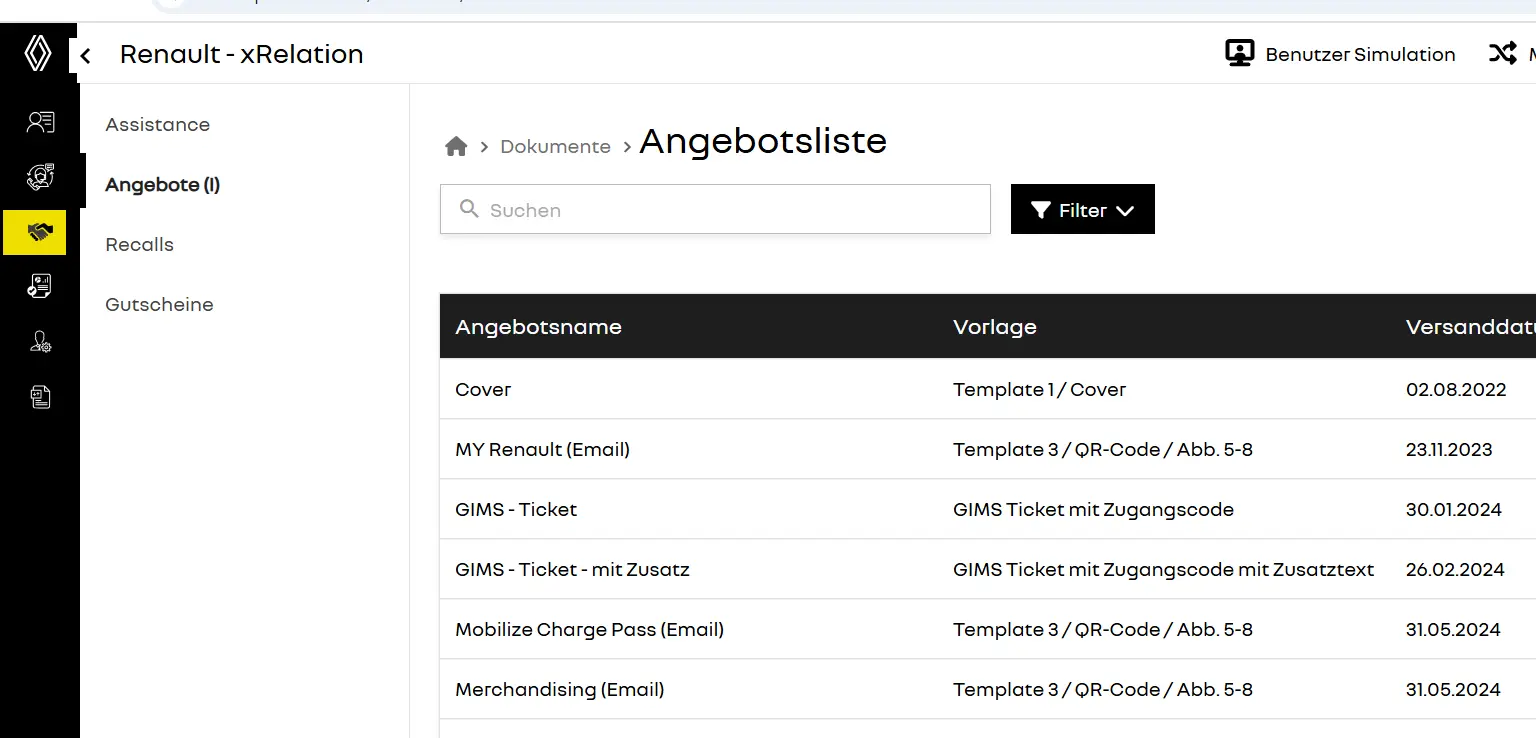The image size is (1536, 738).
Task: Click Template 3 cell in Merchandising row
Action: click(x=1103, y=689)
